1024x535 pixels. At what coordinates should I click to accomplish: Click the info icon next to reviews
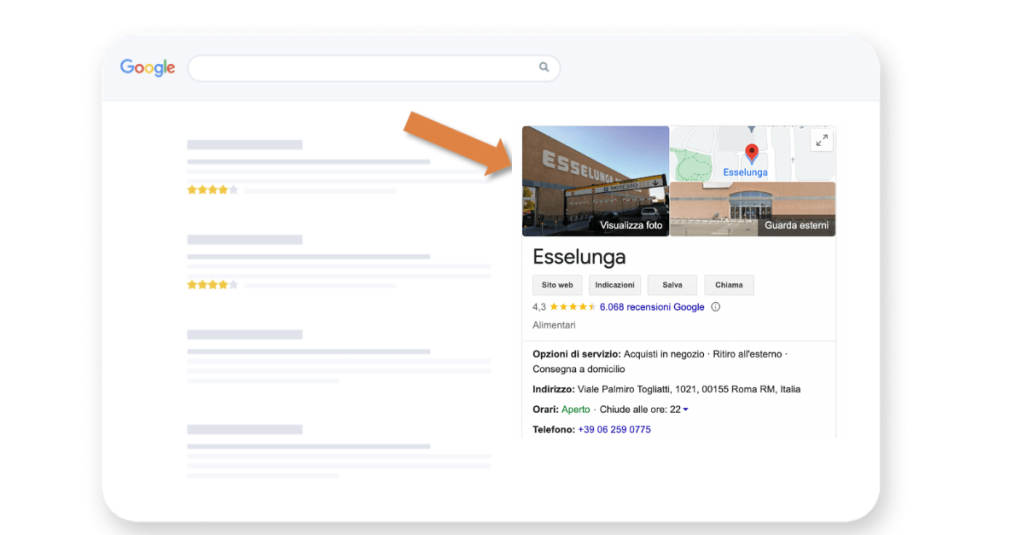pos(716,307)
